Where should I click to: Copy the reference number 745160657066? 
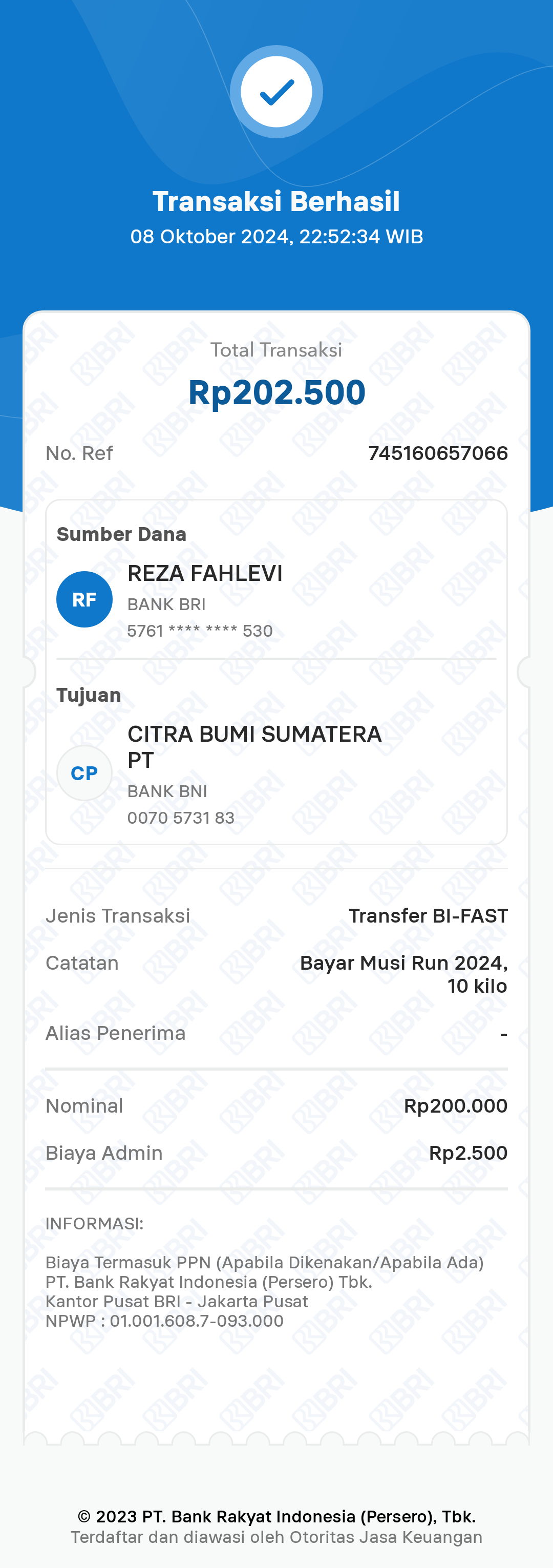click(438, 453)
